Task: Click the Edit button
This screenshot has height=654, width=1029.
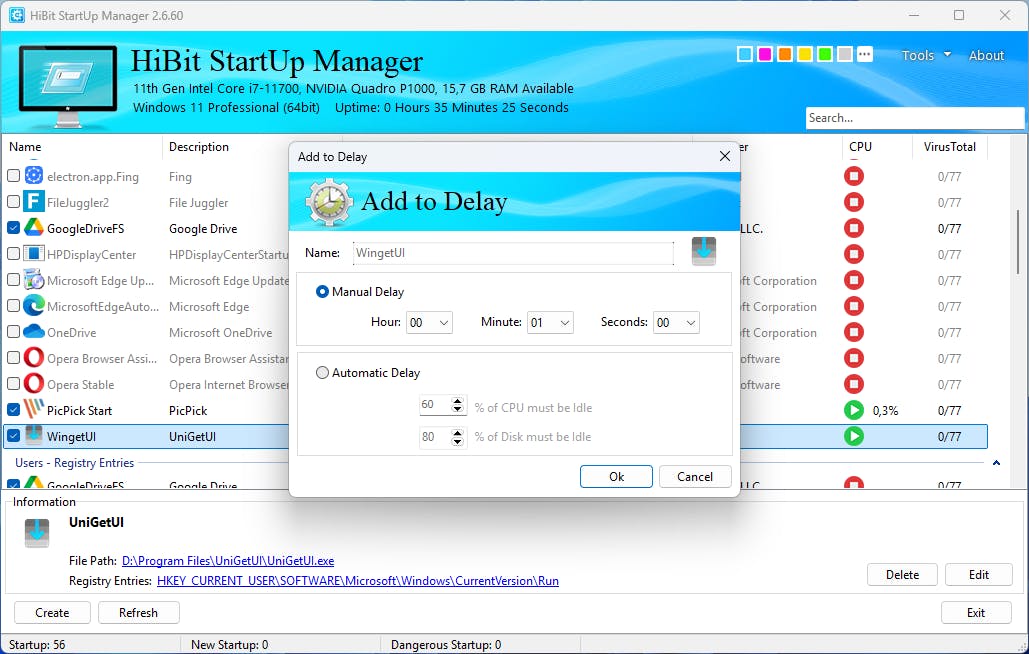Action: point(978,575)
